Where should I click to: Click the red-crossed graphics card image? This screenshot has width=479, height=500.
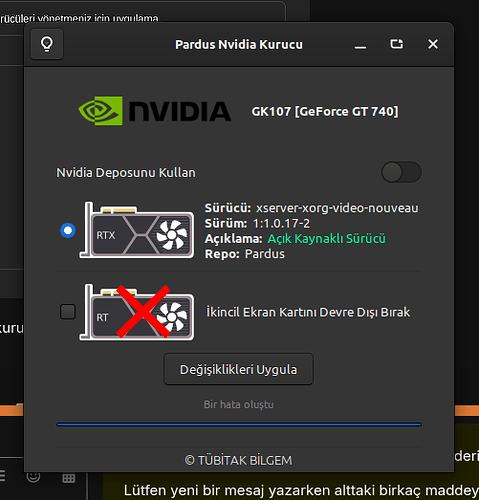137,312
